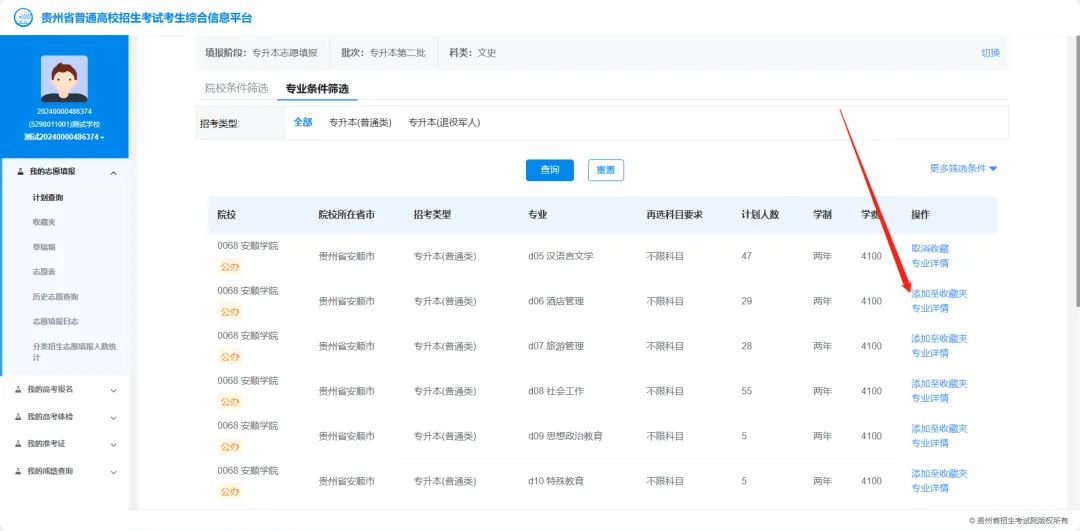Click 取消收藏 for d05 汉语言文学
The image size is (1080, 531).
click(929, 248)
